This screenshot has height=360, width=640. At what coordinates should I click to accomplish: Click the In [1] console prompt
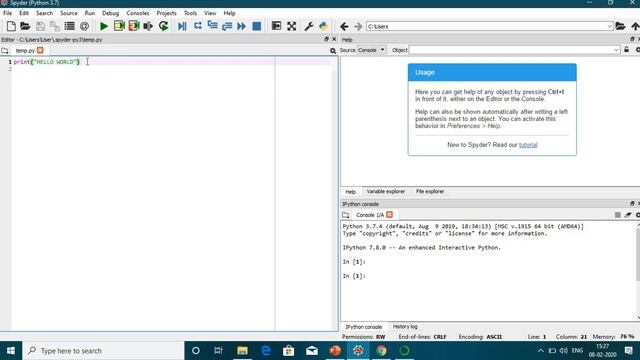click(x=354, y=276)
